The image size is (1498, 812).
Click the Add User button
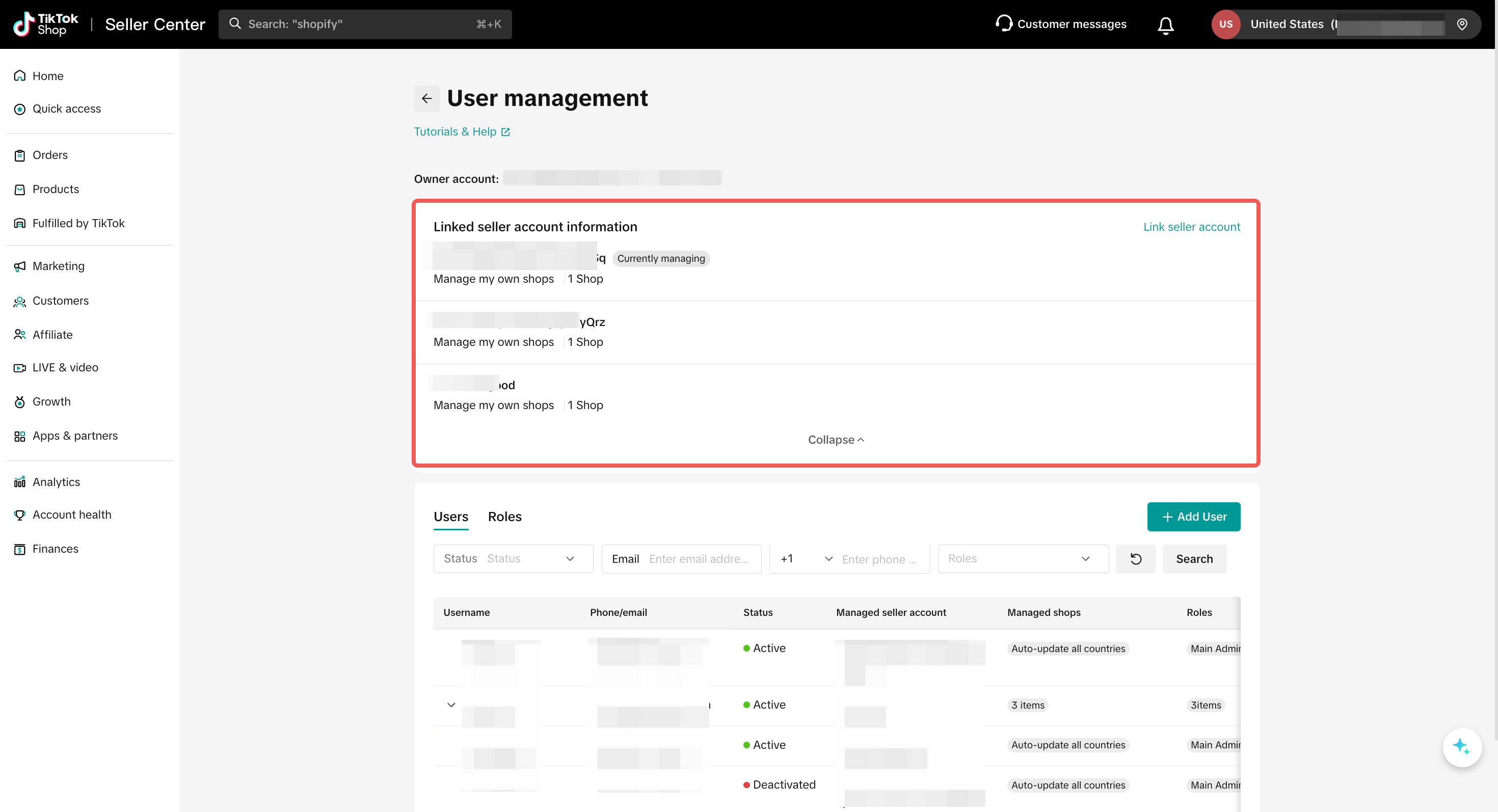point(1193,517)
